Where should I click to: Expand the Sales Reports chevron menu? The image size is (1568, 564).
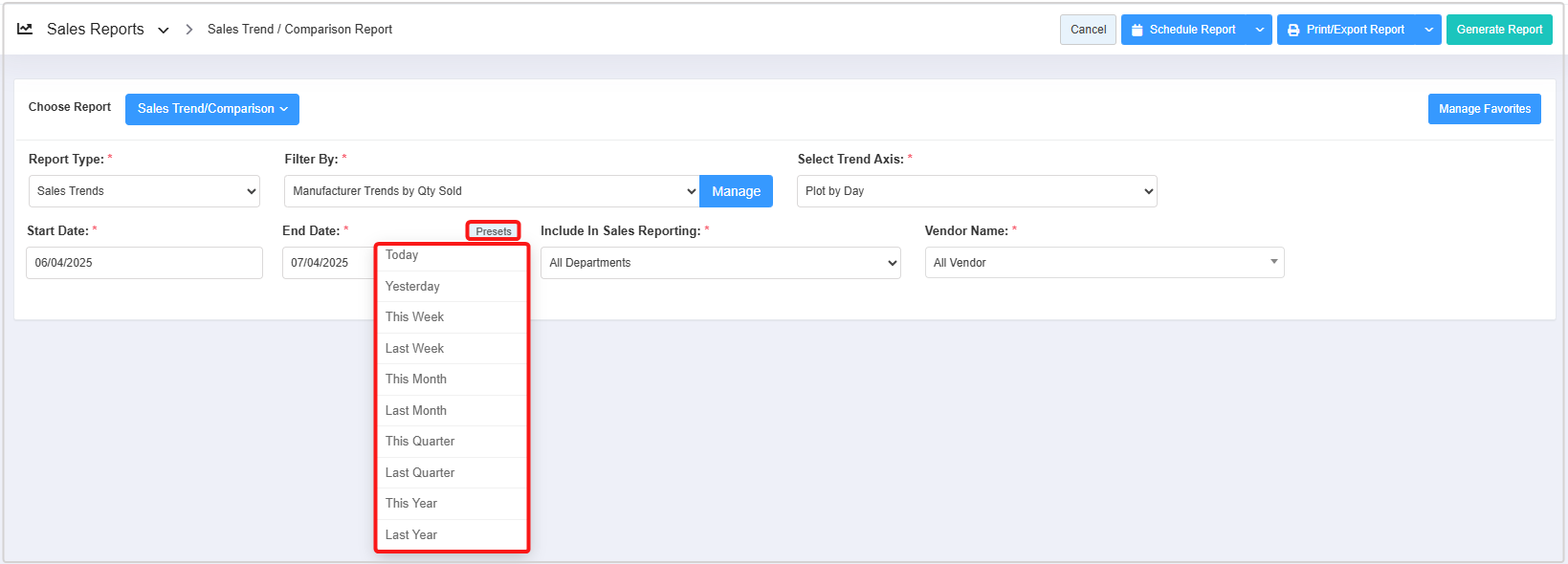tap(164, 31)
